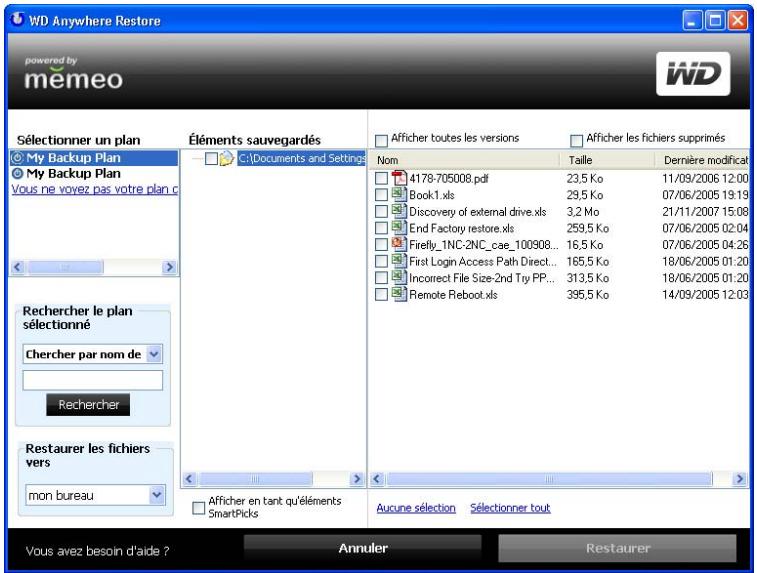
Task: Click the Annuler button
Action: [363, 548]
